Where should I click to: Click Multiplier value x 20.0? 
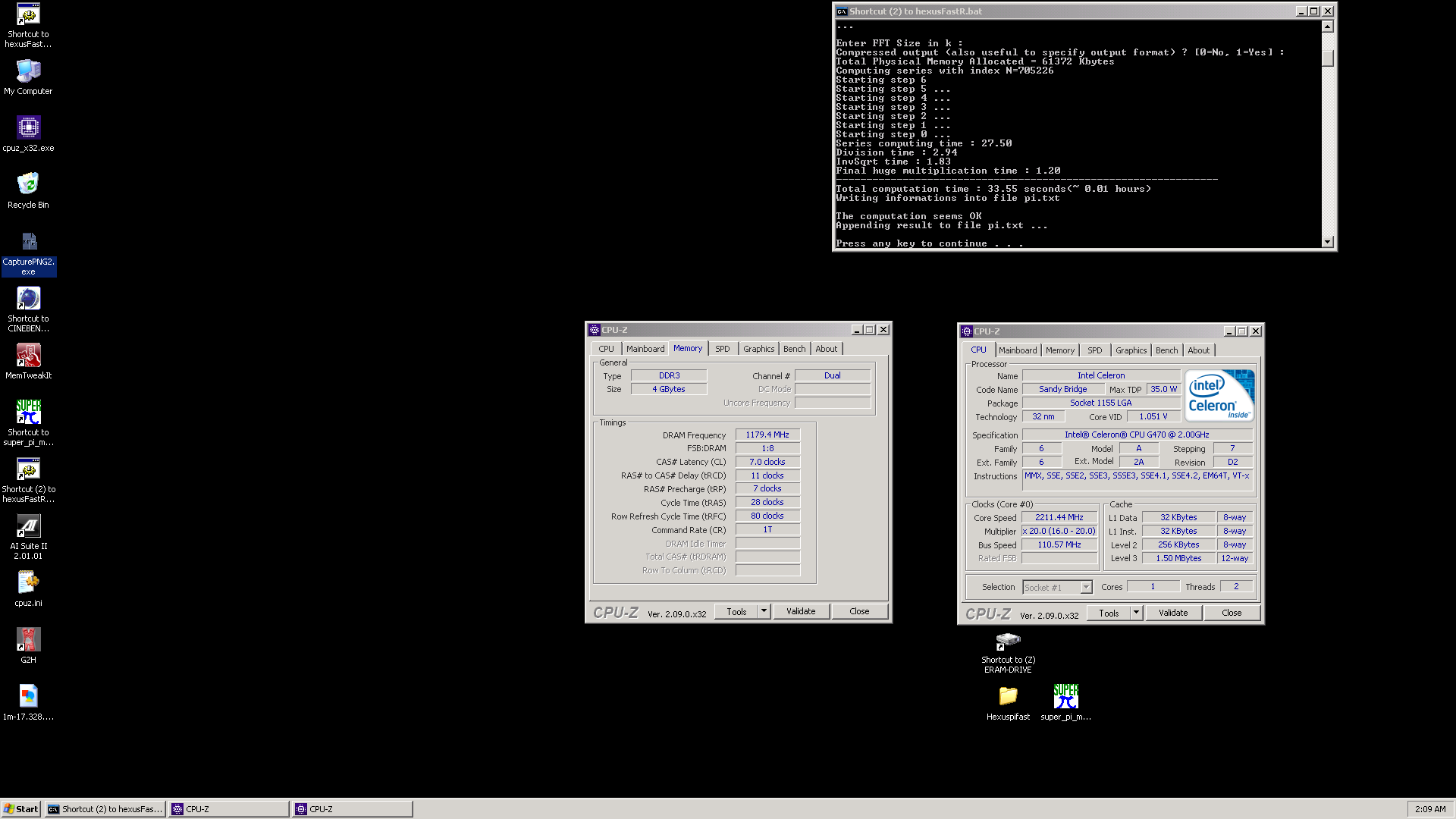click(1059, 531)
